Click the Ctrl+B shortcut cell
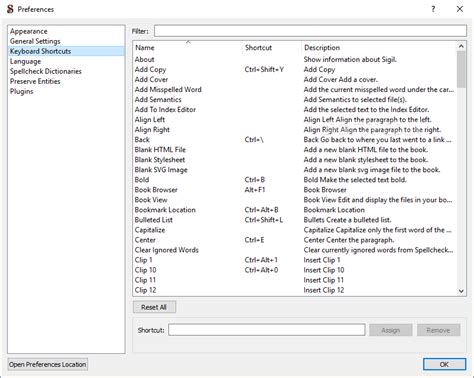Image resolution: width=474 pixels, height=378 pixels. click(255, 180)
